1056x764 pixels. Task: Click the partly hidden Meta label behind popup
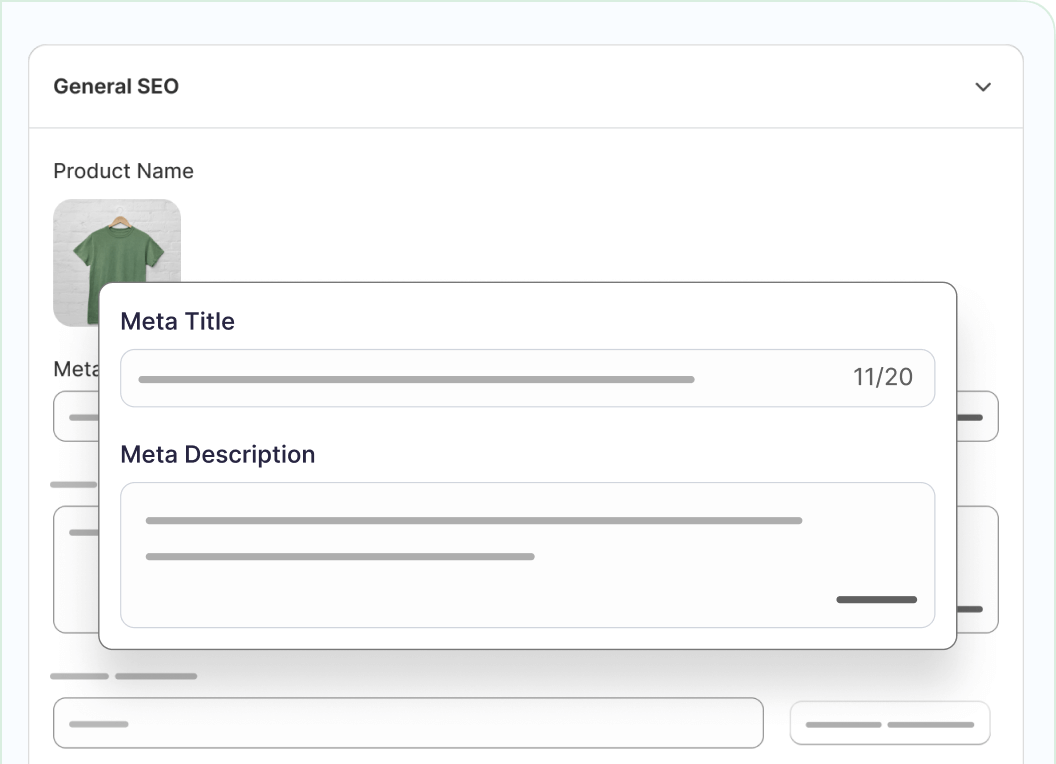pyautogui.click(x=75, y=369)
